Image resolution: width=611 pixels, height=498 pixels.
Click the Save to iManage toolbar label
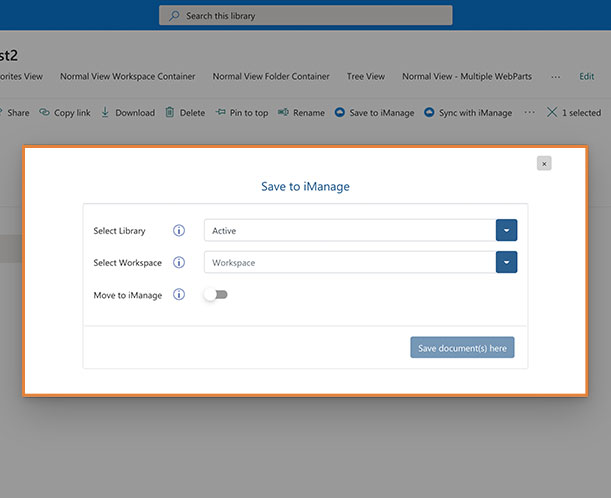coord(381,113)
